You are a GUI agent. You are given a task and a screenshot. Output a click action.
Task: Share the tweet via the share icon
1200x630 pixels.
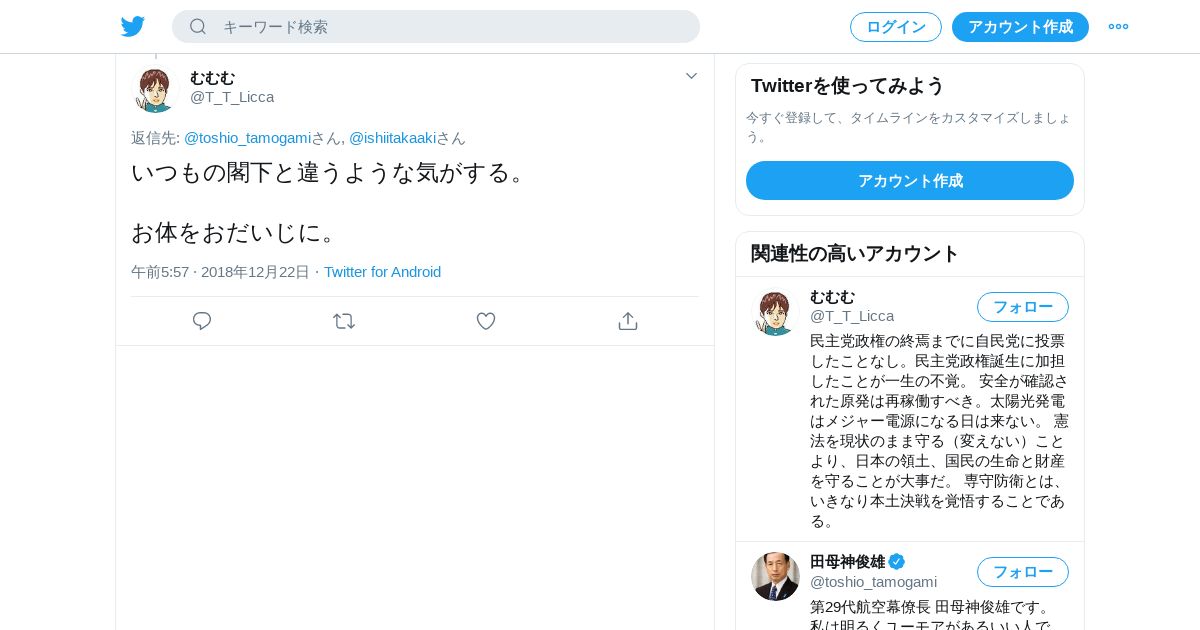click(628, 321)
